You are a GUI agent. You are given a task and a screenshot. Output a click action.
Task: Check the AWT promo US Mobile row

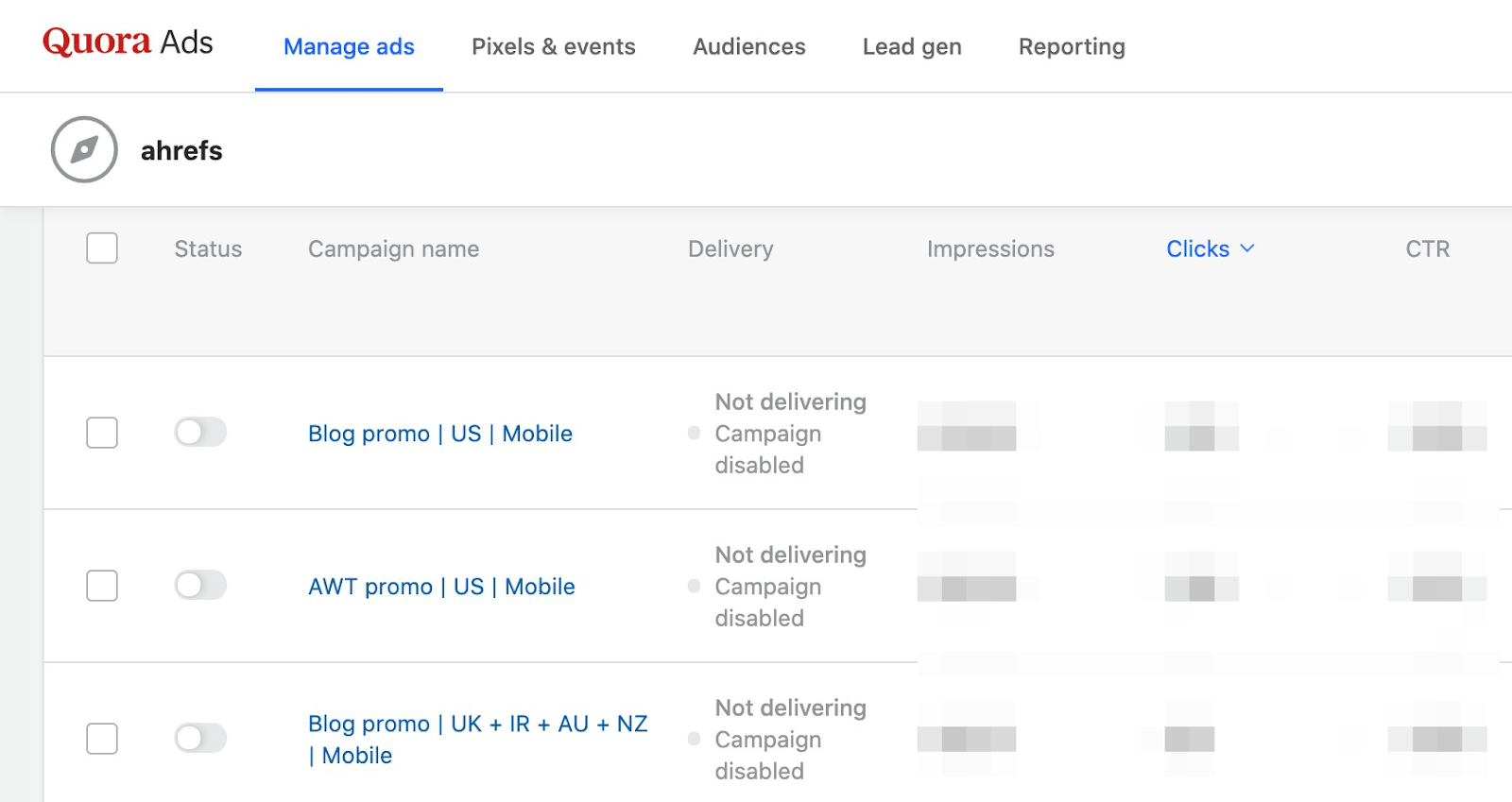tap(102, 586)
